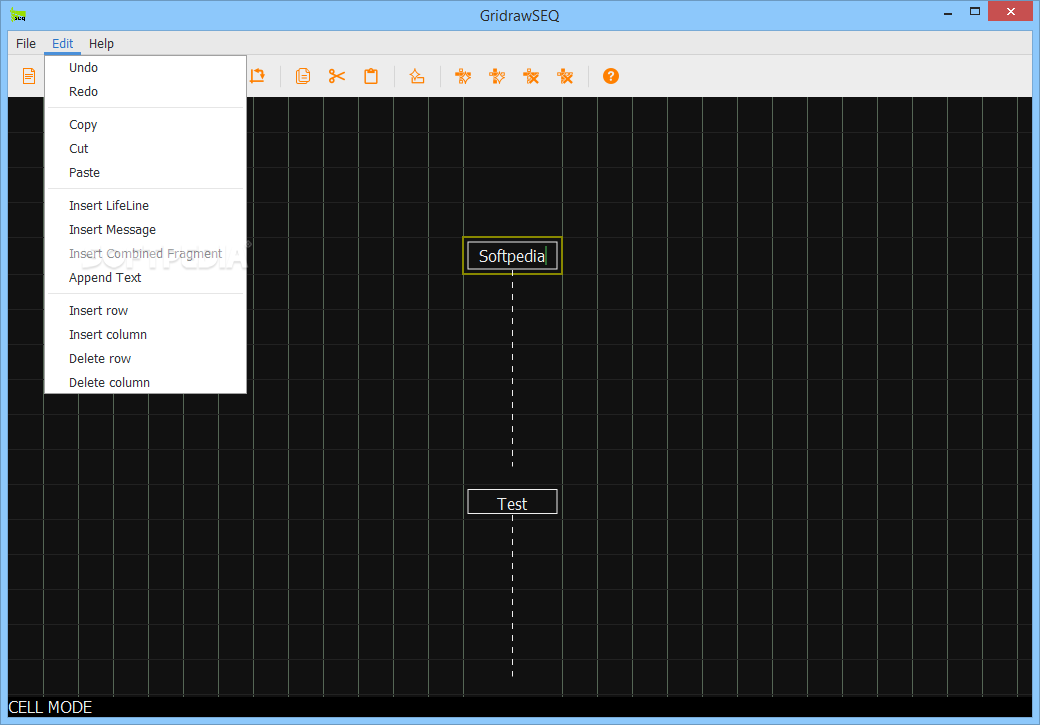Viewport: 1040px width, 725px height.
Task: Click Insert Combined Fragment menu entry
Action: point(145,253)
